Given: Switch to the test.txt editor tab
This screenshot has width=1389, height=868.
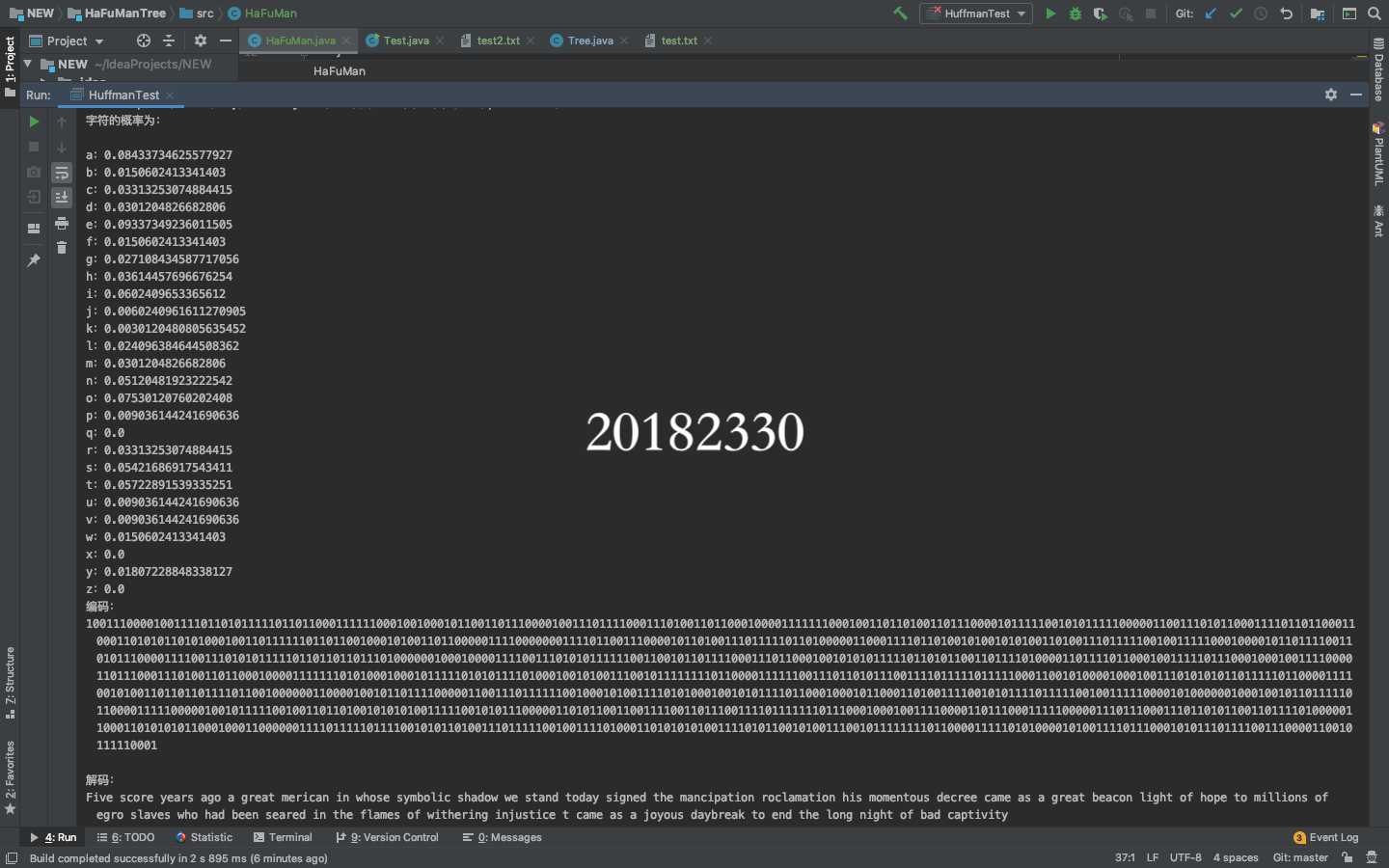Looking at the screenshot, I should (x=679, y=41).
